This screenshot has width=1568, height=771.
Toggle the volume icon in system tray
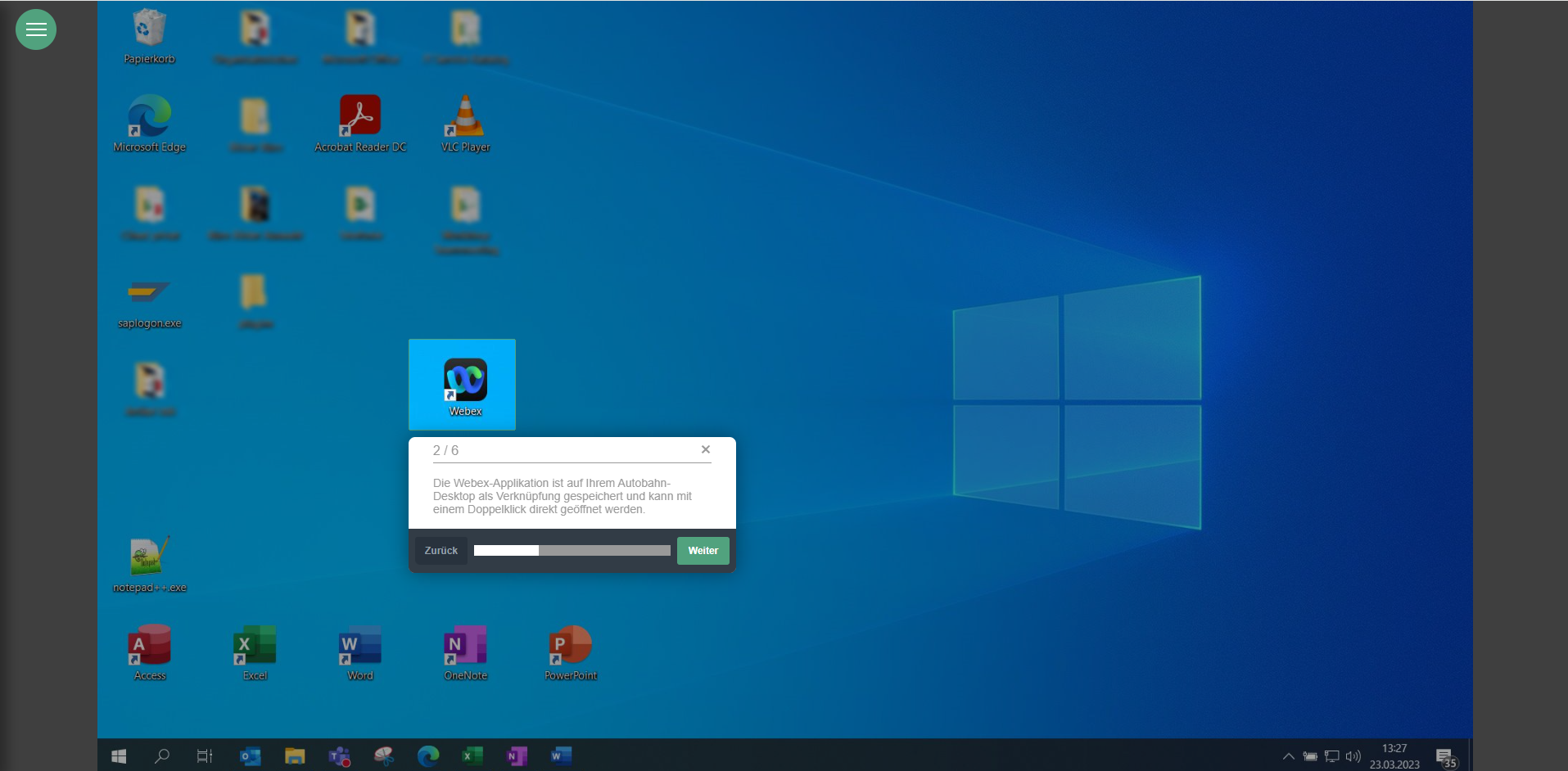point(1353,756)
